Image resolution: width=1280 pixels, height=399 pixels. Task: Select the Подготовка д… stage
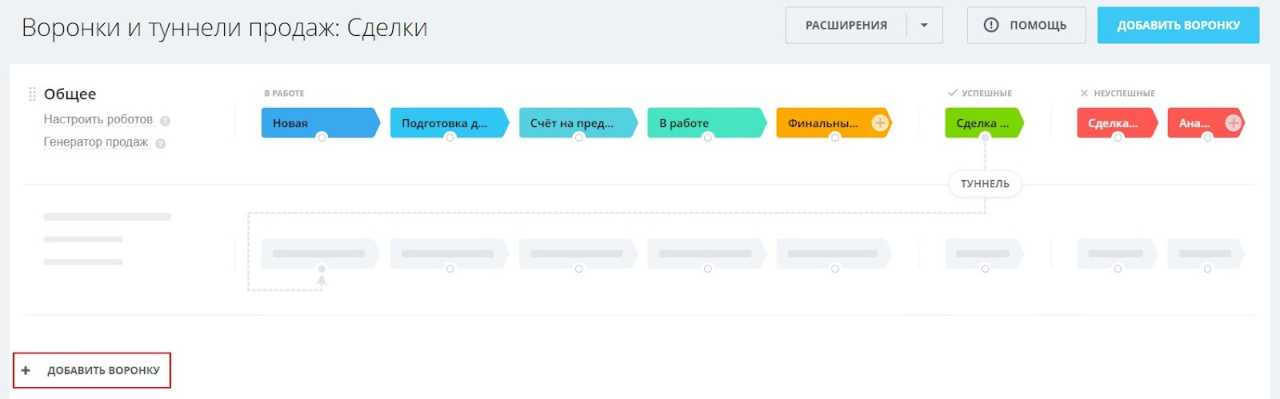tap(450, 123)
